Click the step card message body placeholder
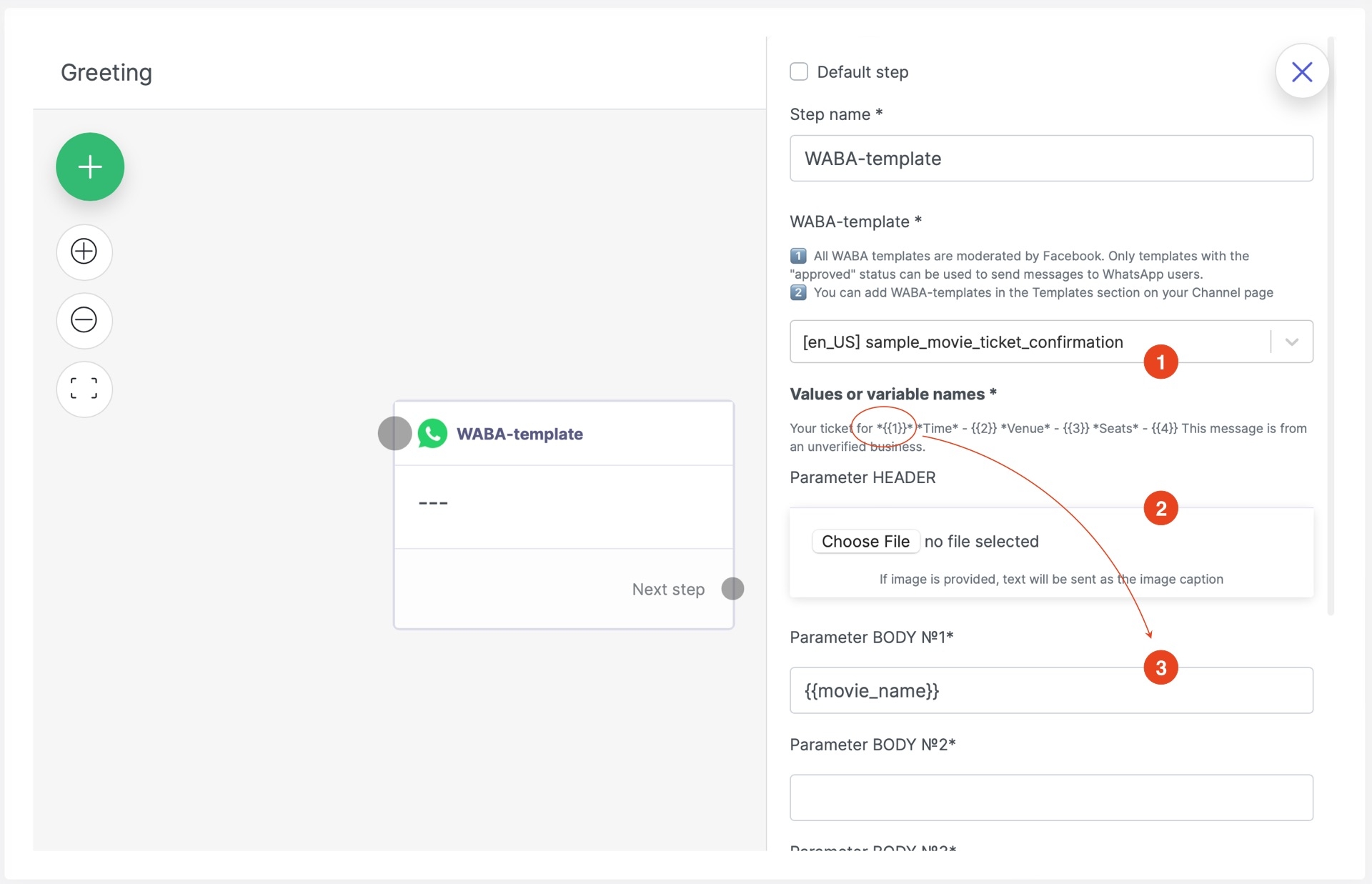Image resolution: width=1372 pixels, height=884 pixels. click(x=434, y=503)
